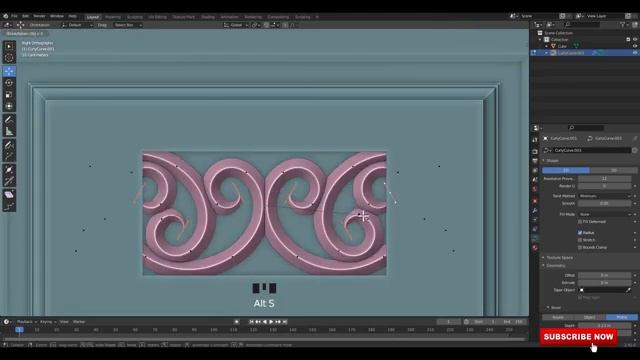Select the Annotate tool
640x360 pixels.
[x=9, y=120]
